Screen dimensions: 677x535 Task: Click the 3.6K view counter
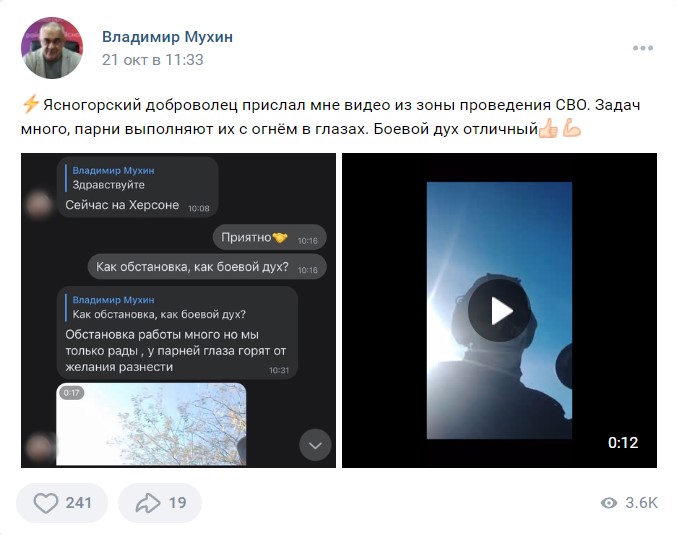coord(642,503)
